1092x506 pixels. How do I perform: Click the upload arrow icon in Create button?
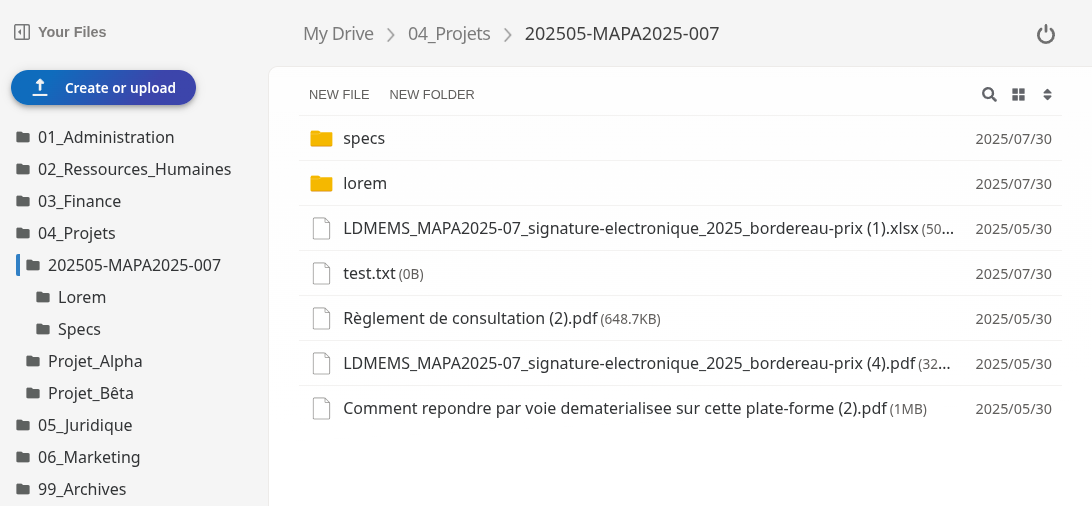(x=40, y=88)
